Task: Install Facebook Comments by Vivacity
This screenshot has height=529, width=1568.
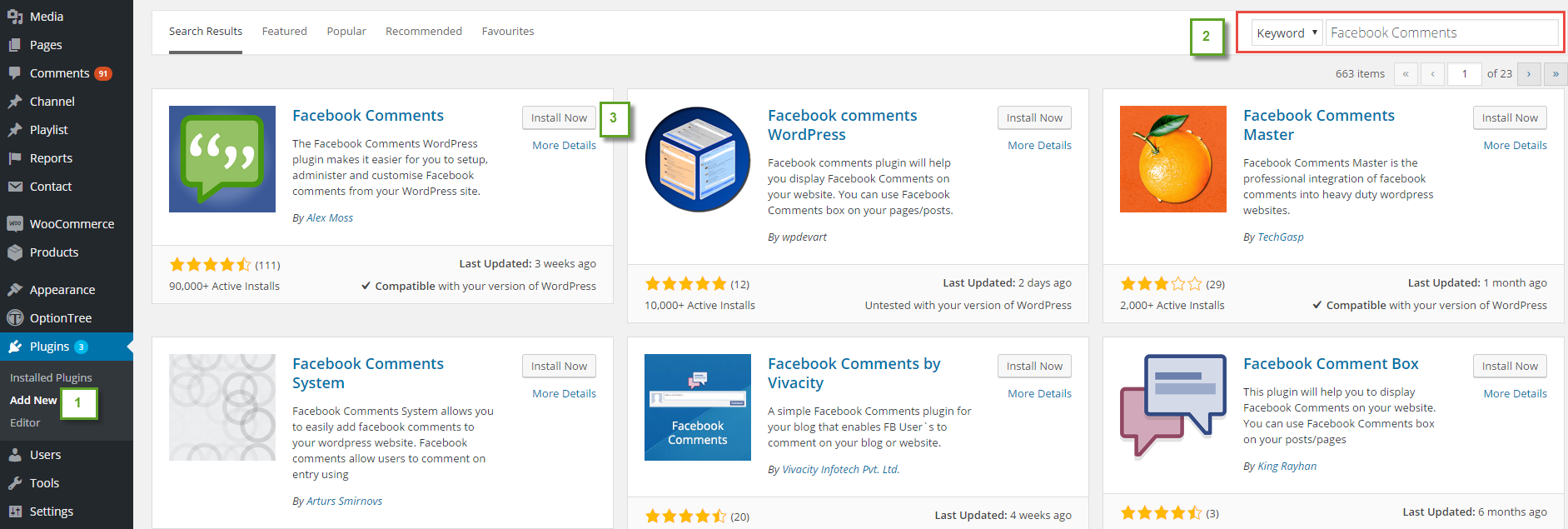Action: coord(1034,367)
